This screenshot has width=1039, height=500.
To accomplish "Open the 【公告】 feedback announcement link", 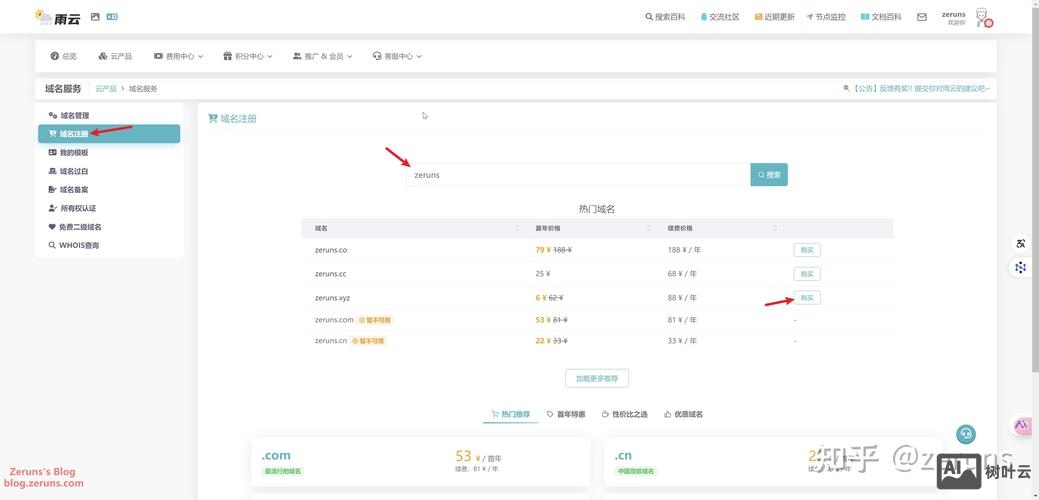I will [917, 88].
